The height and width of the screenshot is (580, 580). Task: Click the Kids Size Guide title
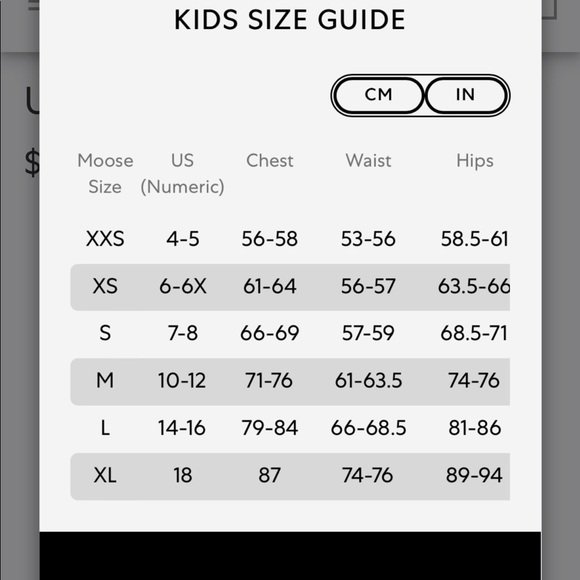click(290, 20)
